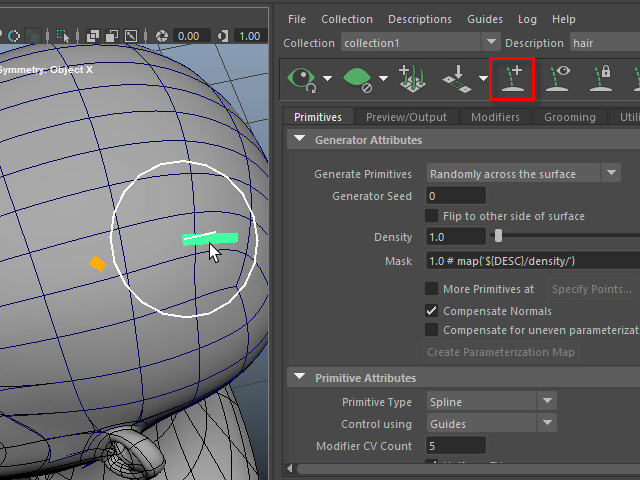This screenshot has height=480, width=640.
Task: Click the Create Parameterization Map button
Action: (x=501, y=352)
